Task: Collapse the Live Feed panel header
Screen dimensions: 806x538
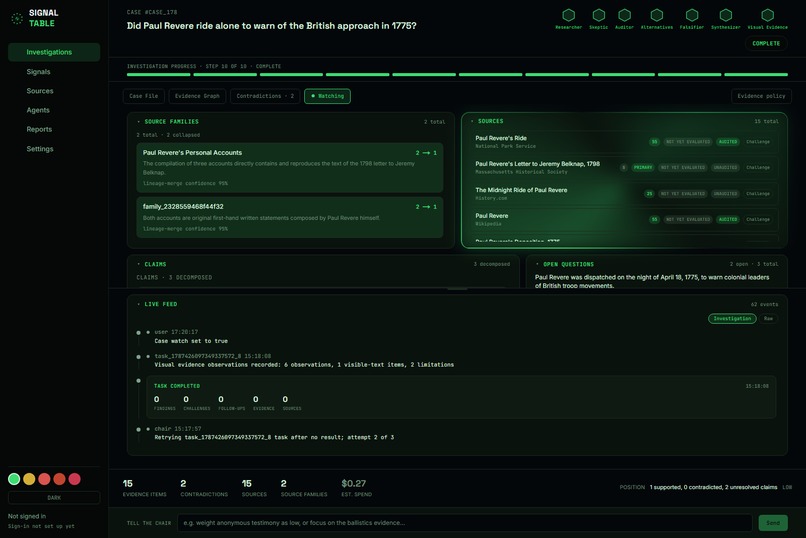Action: pyautogui.click(x=160, y=304)
